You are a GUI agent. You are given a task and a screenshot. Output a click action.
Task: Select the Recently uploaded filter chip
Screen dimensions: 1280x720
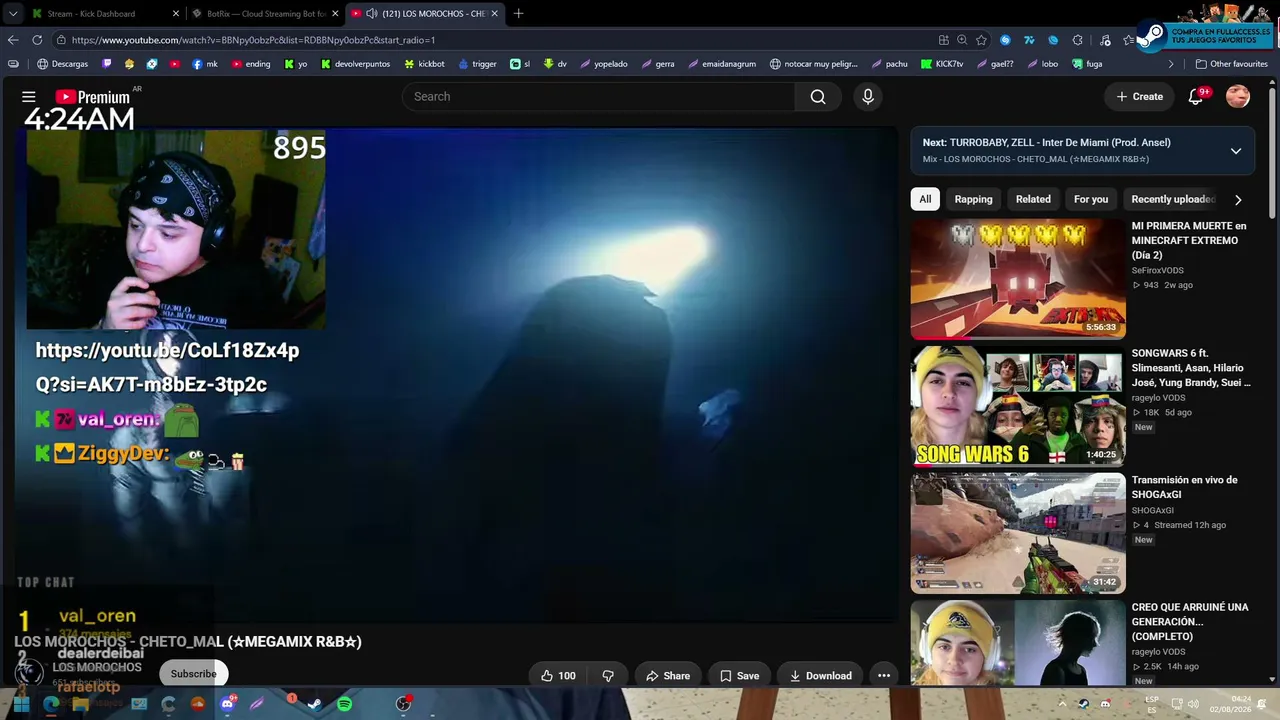tap(1172, 199)
